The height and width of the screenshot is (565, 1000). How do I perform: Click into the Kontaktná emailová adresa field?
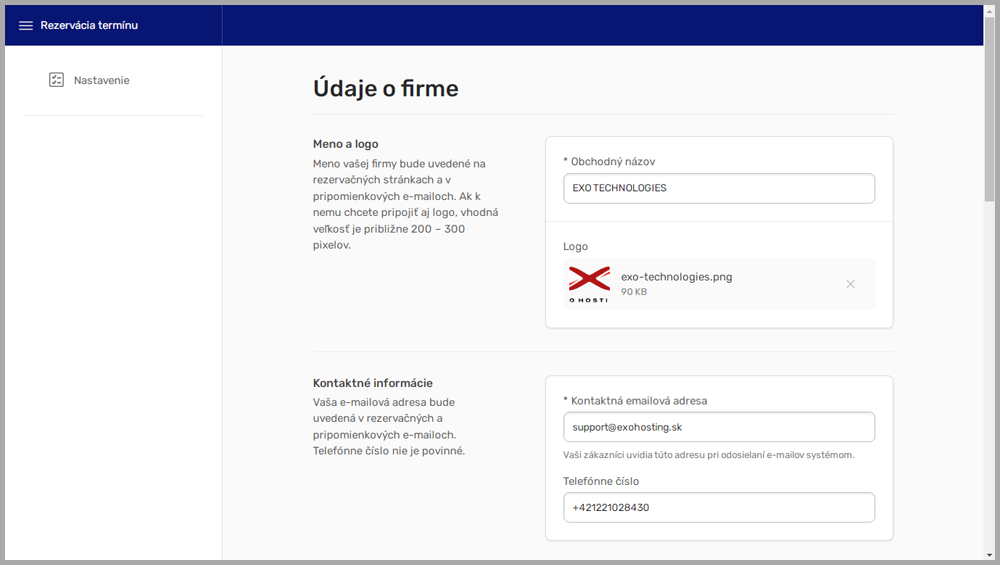(718, 427)
